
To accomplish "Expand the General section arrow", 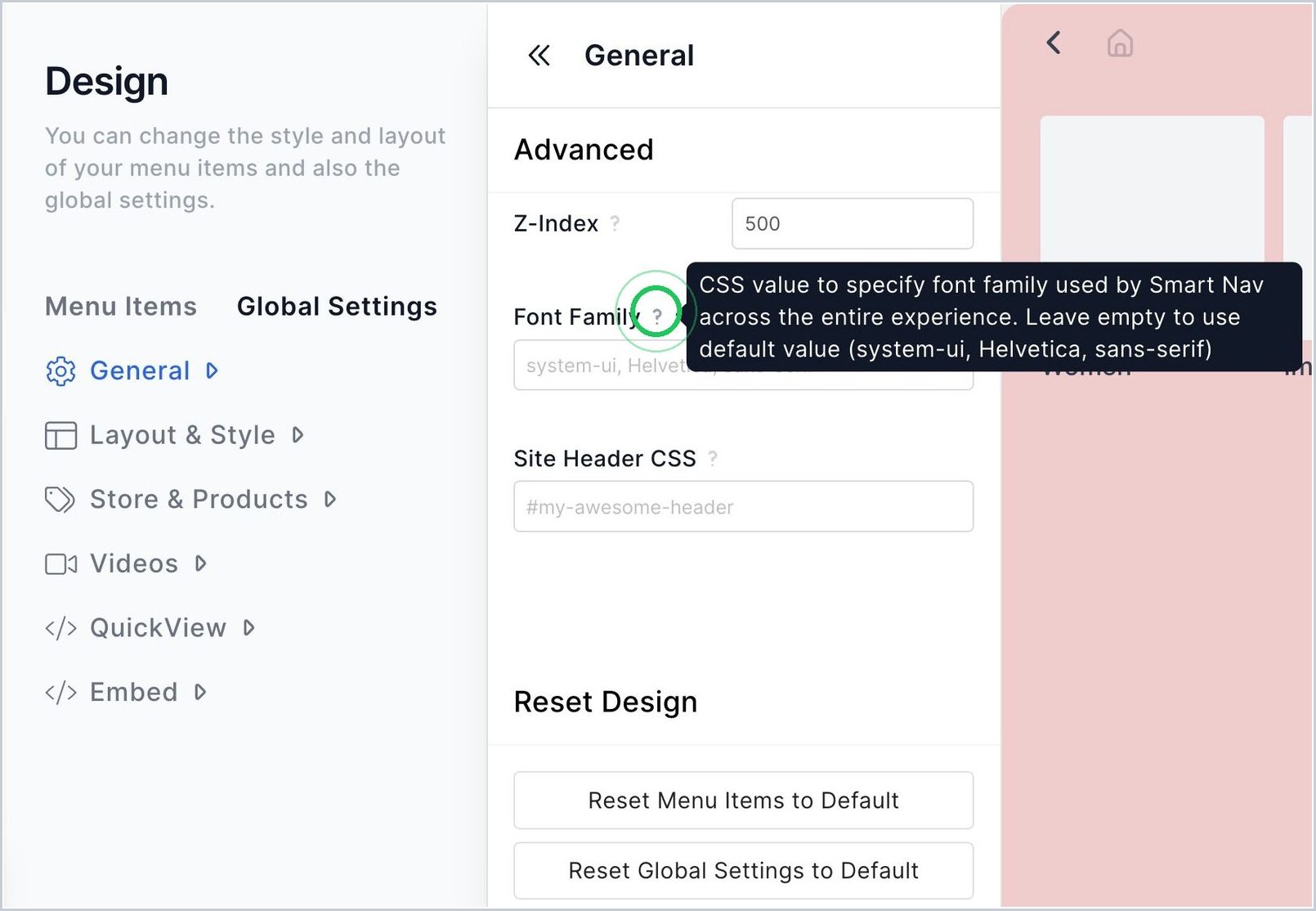I will (x=212, y=371).
